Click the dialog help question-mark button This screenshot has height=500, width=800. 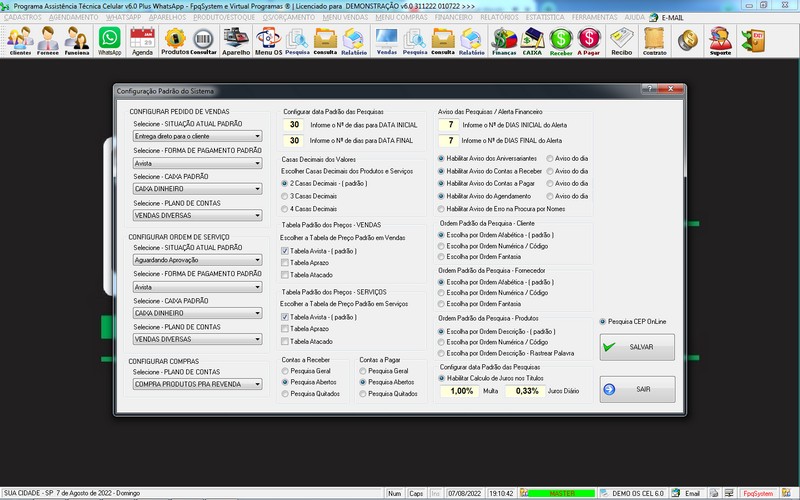coord(649,89)
